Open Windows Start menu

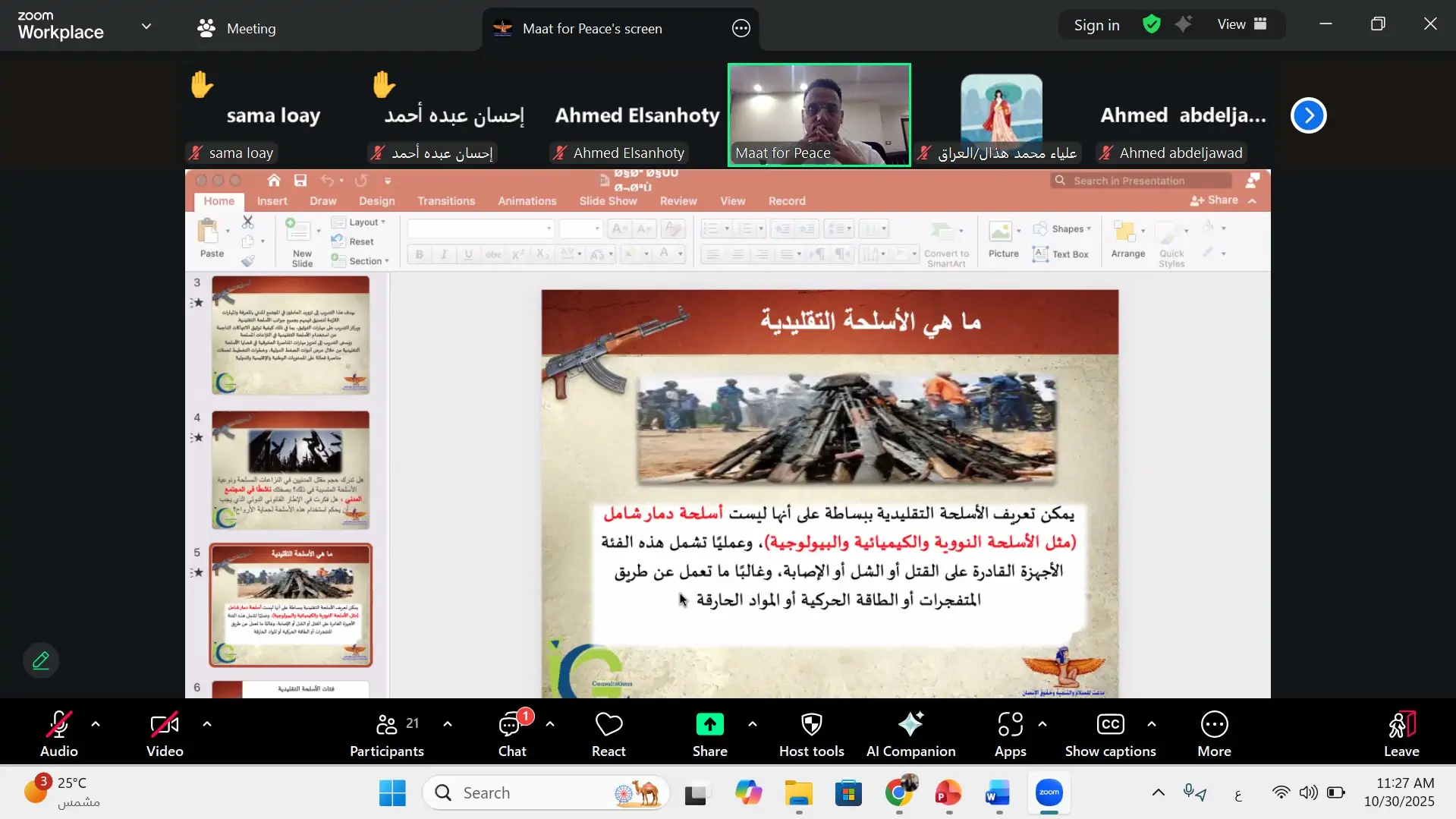(392, 793)
